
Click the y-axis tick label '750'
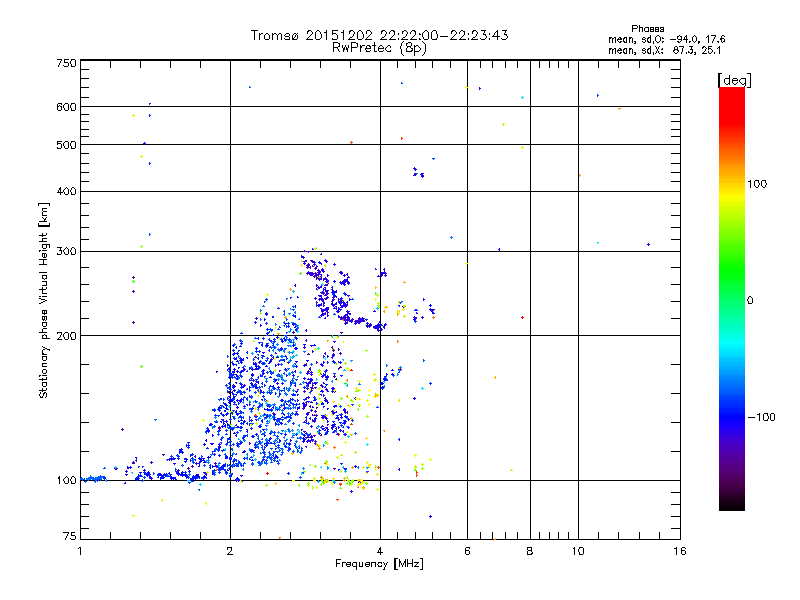[x=66, y=63]
